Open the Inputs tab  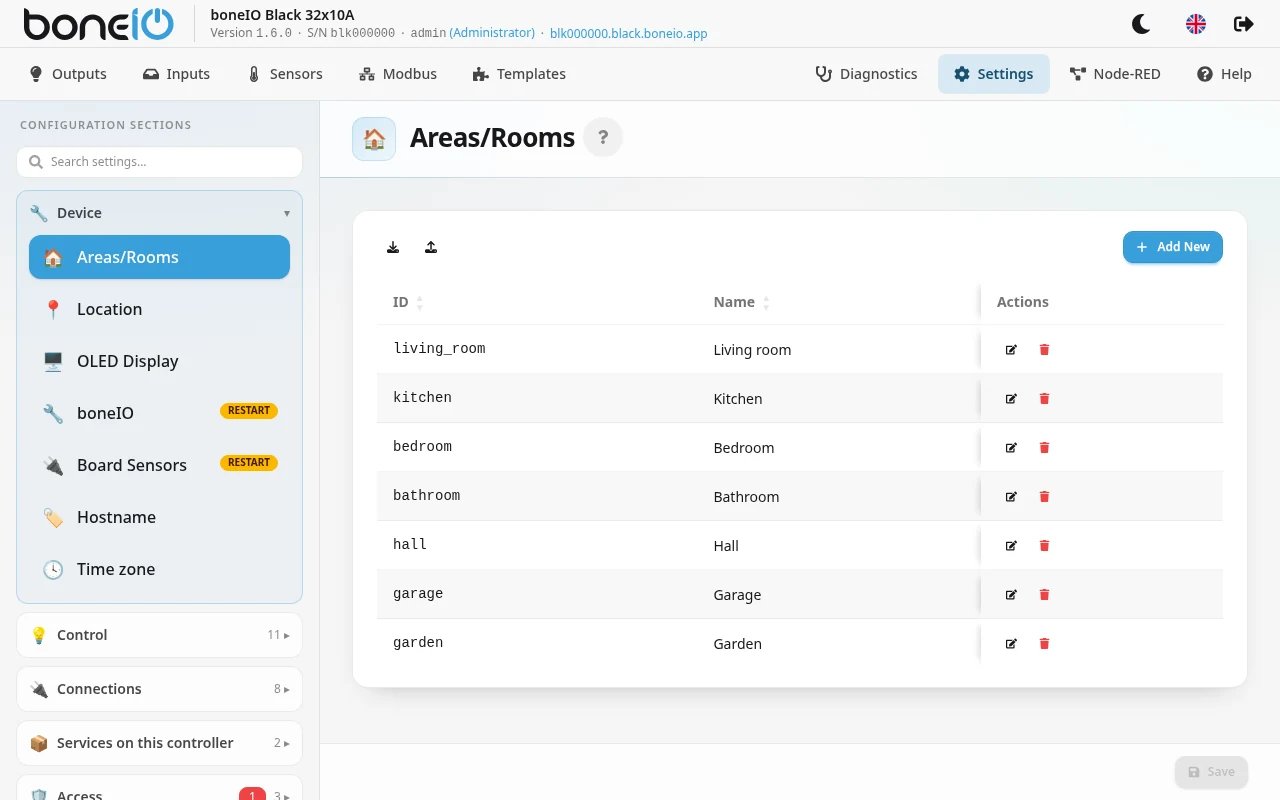point(176,74)
